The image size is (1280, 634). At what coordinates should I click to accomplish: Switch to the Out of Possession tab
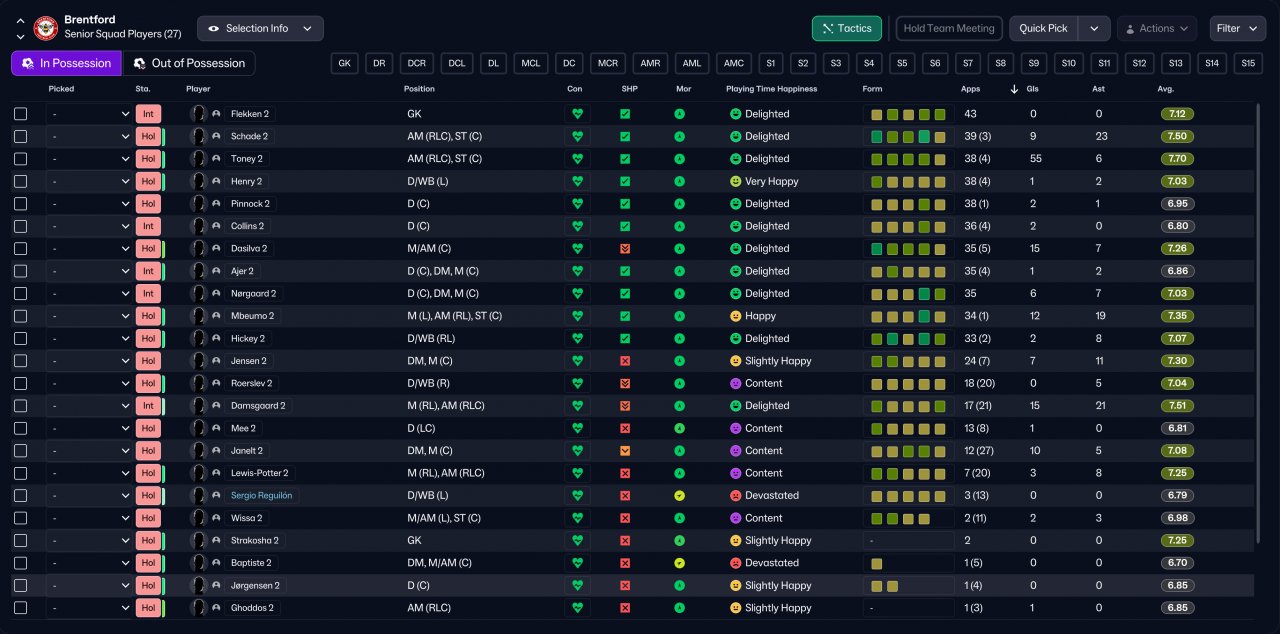tap(189, 64)
